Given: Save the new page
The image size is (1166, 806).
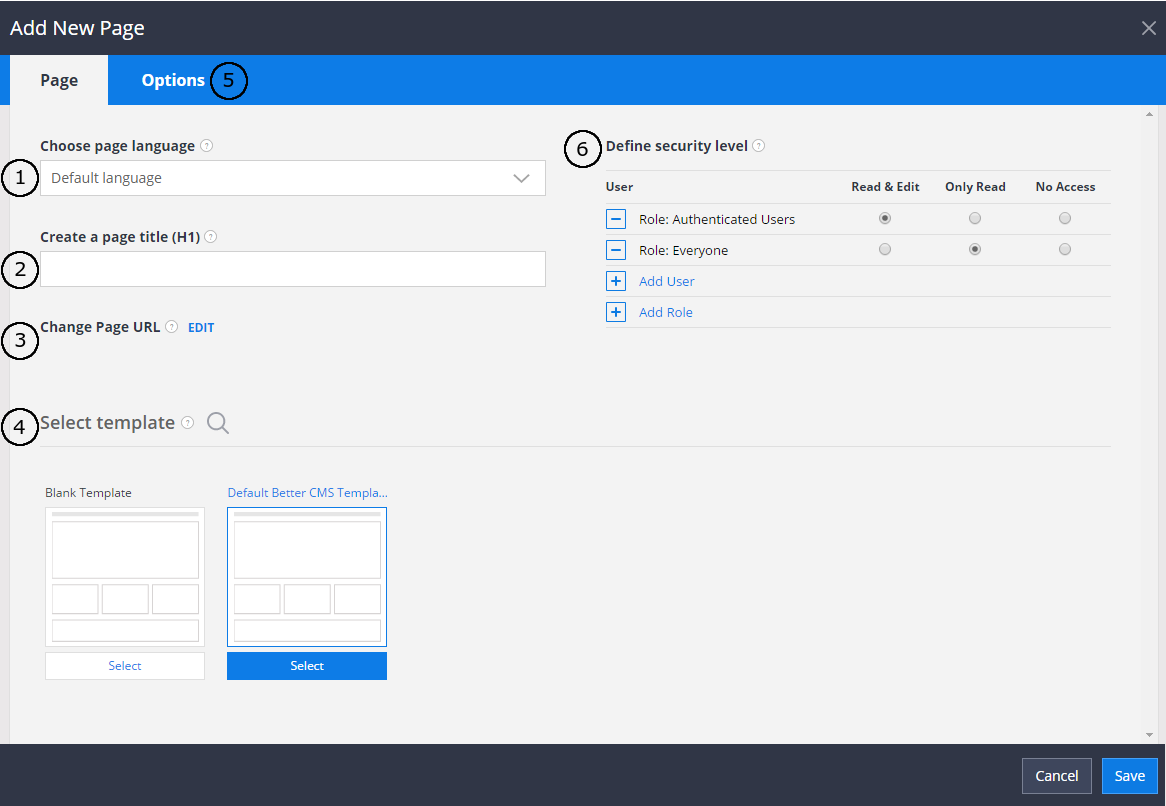Looking at the screenshot, I should point(1129,775).
